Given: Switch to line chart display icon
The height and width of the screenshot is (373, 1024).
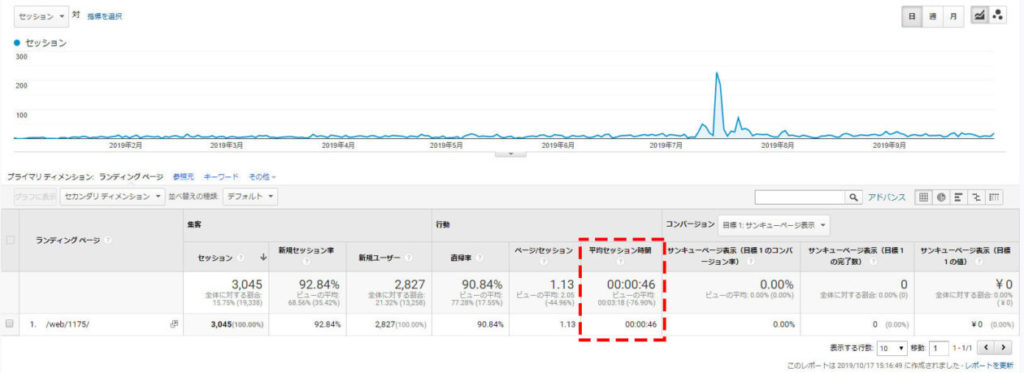Looking at the screenshot, I should (980, 16).
